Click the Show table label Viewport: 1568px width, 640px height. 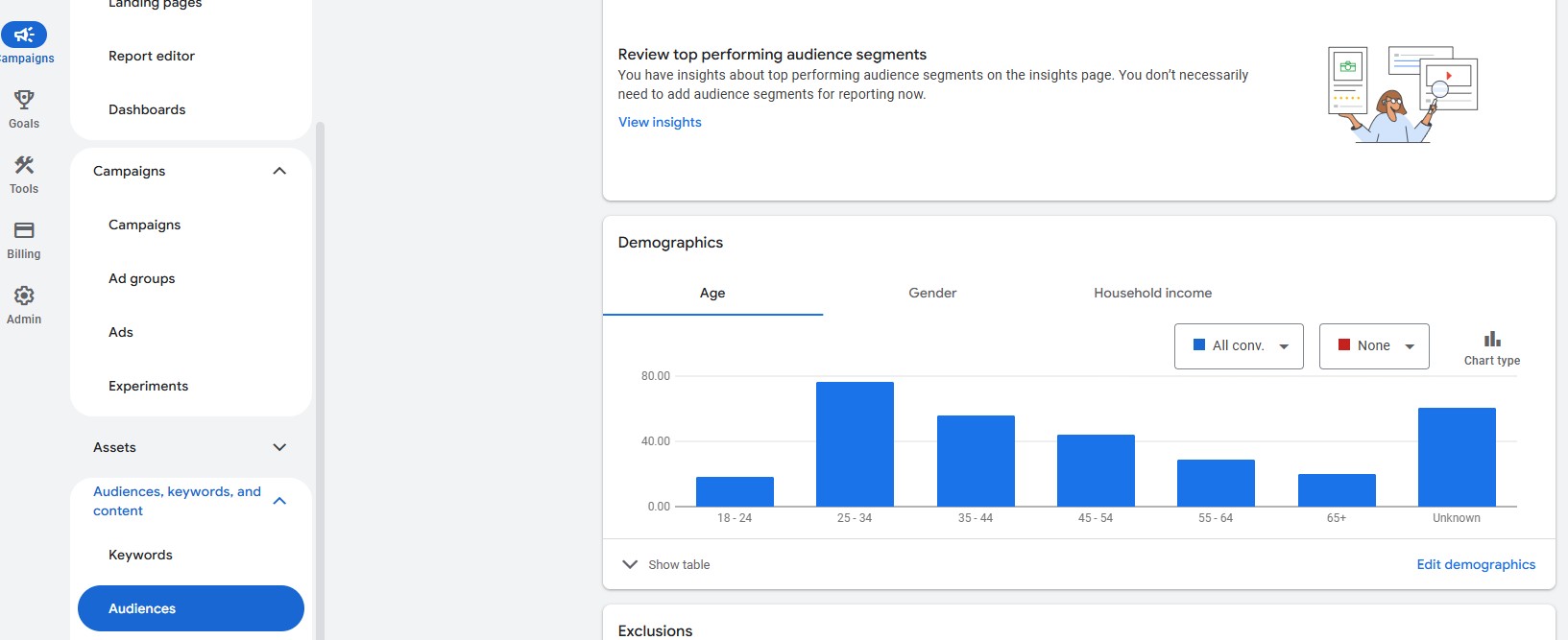click(679, 564)
